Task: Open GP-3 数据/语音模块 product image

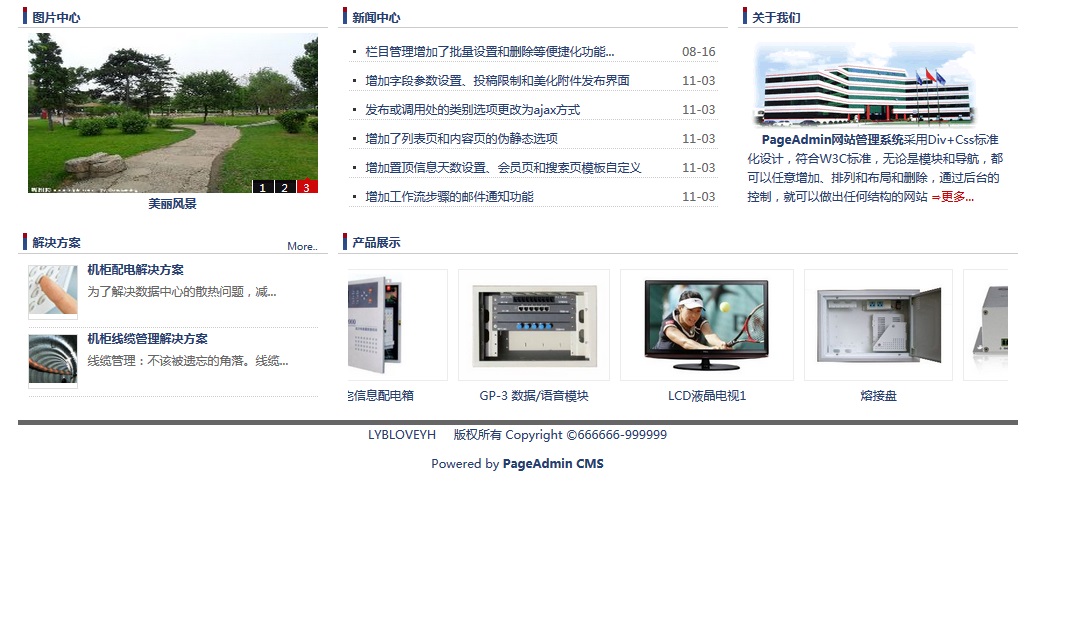Action: point(534,325)
